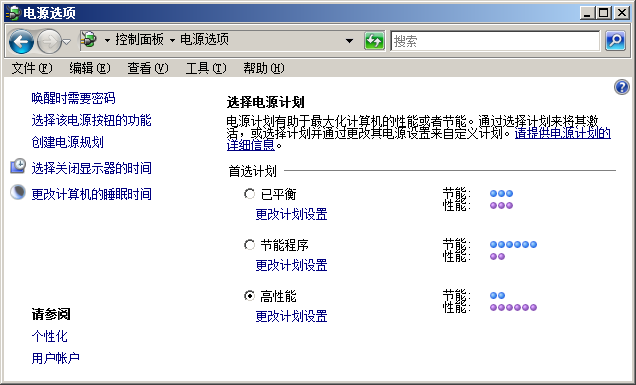Click the 选择电源计划 heading
This screenshot has height=385, width=636.
265,102
